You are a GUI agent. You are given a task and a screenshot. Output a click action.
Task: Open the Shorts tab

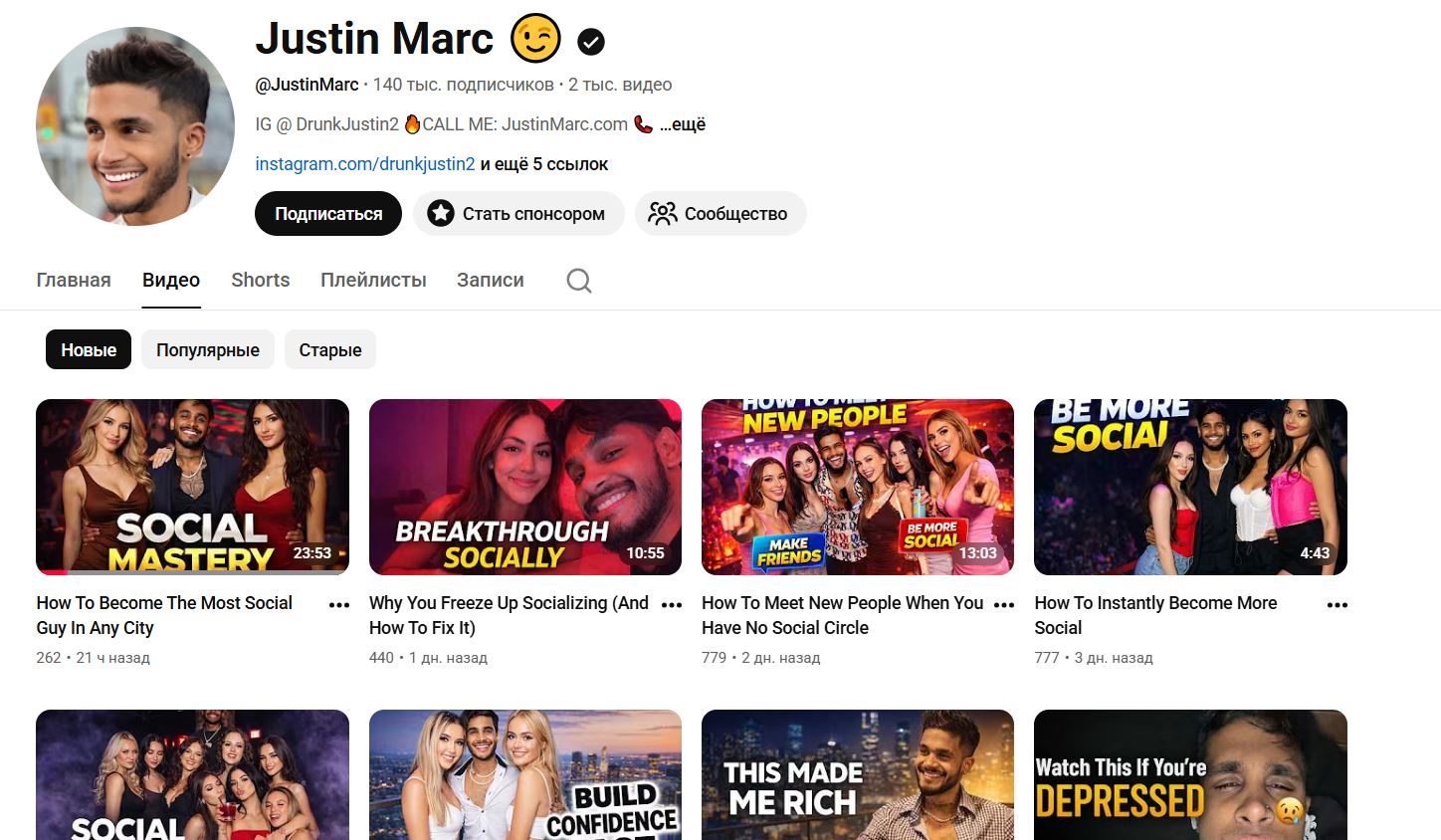[x=261, y=281]
